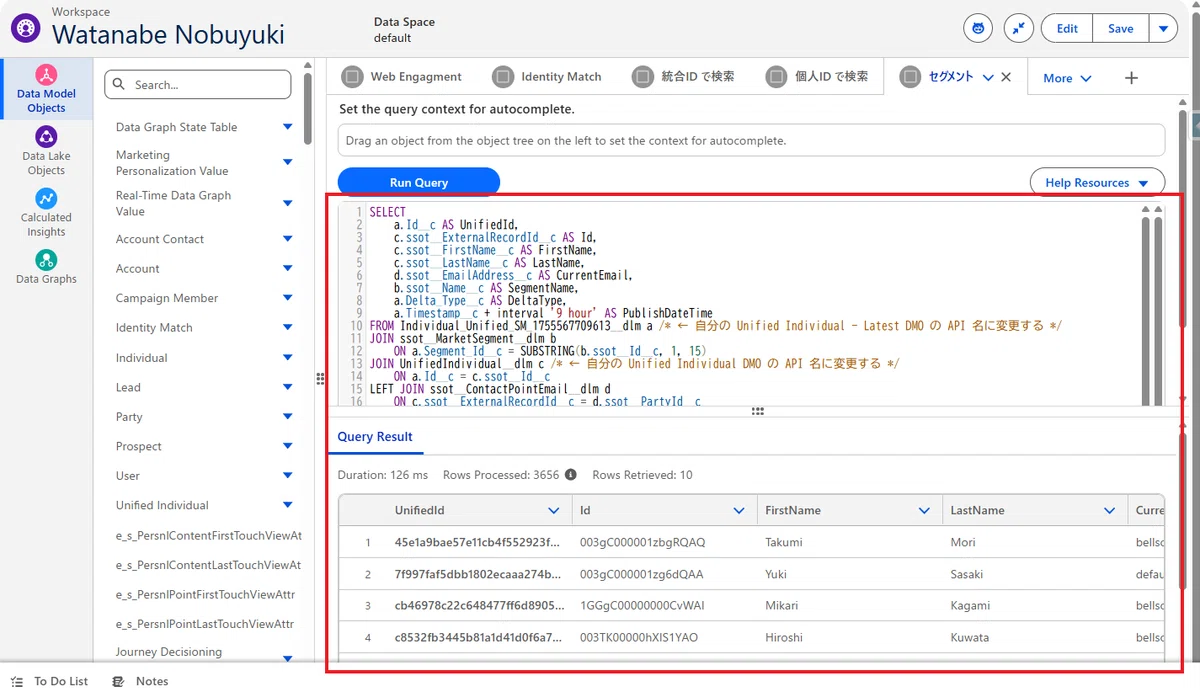
Task: Select the Journey Decisioning tree item
Action: click(169, 652)
